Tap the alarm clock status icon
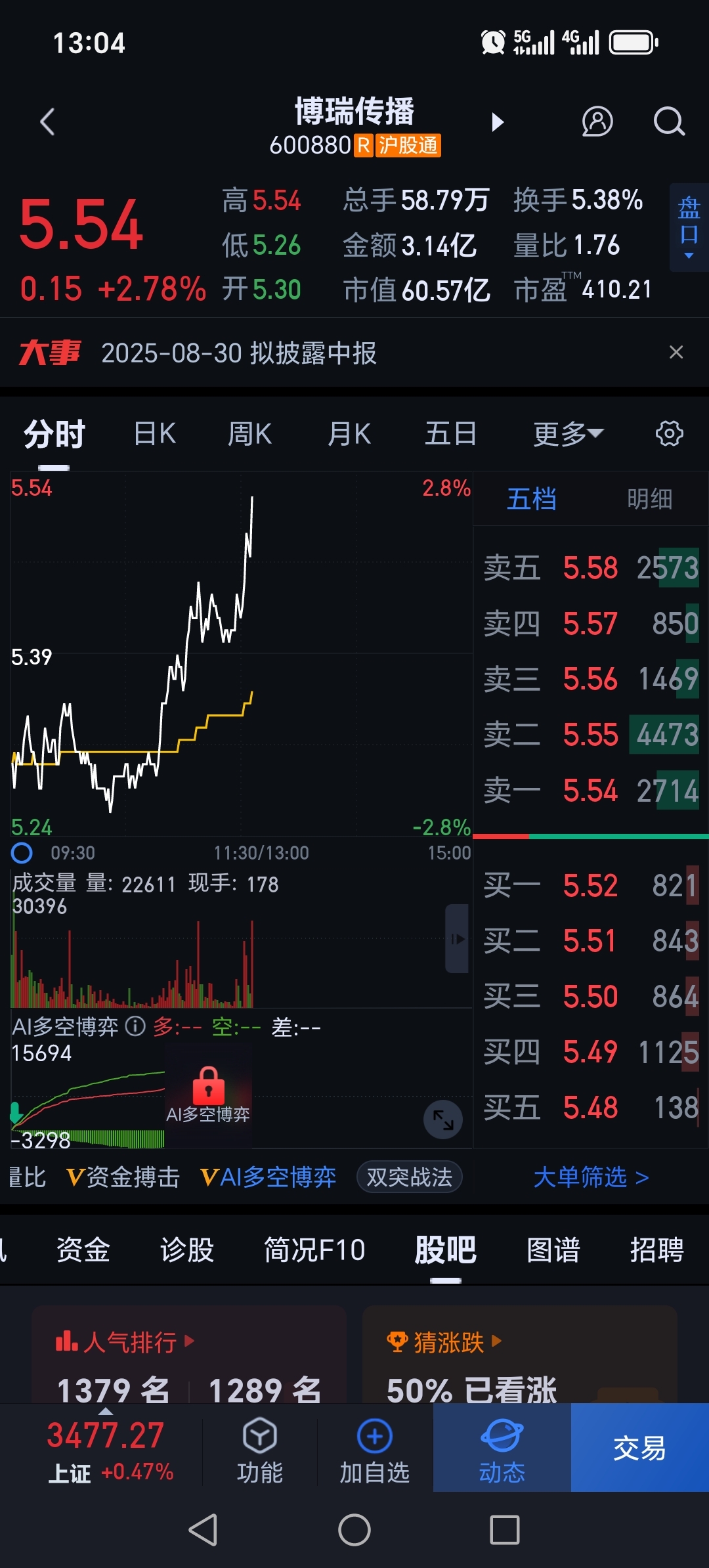 [493, 43]
